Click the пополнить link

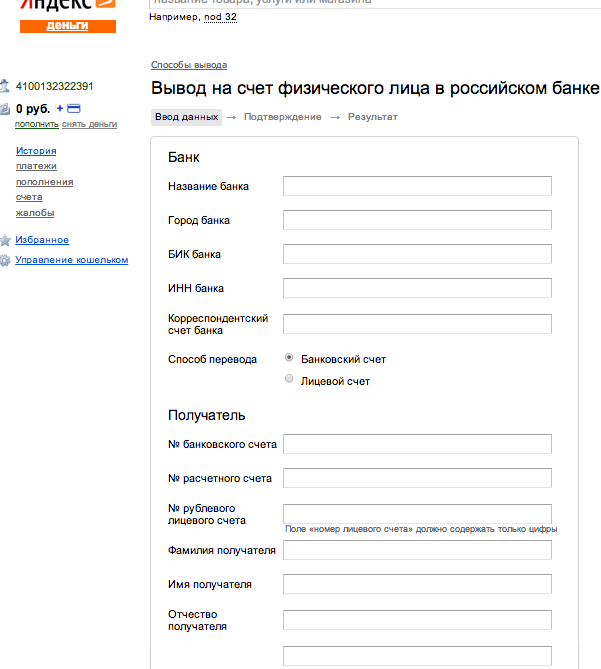click(36, 124)
